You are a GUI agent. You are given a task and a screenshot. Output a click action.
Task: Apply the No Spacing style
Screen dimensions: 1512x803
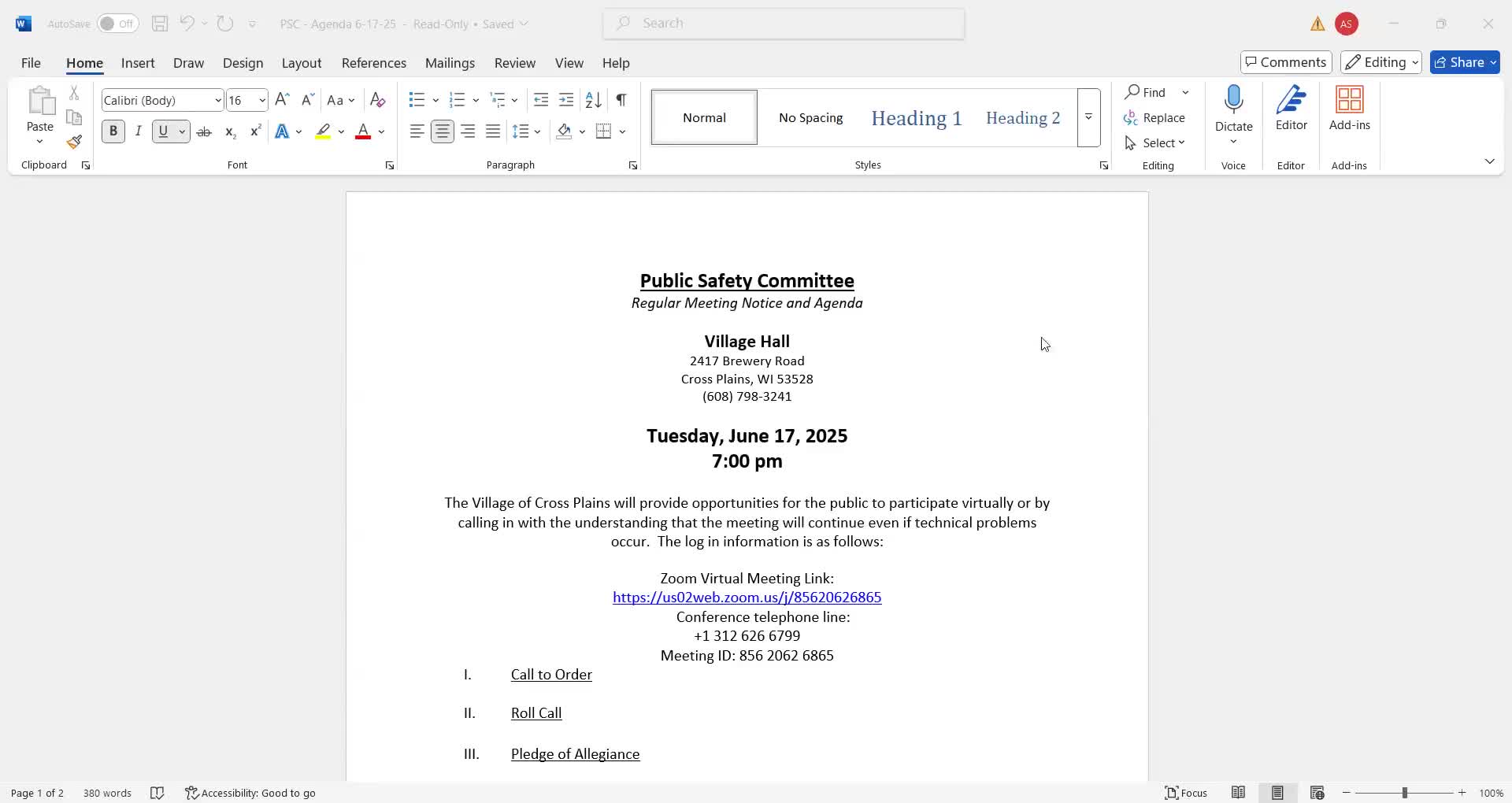pos(811,117)
